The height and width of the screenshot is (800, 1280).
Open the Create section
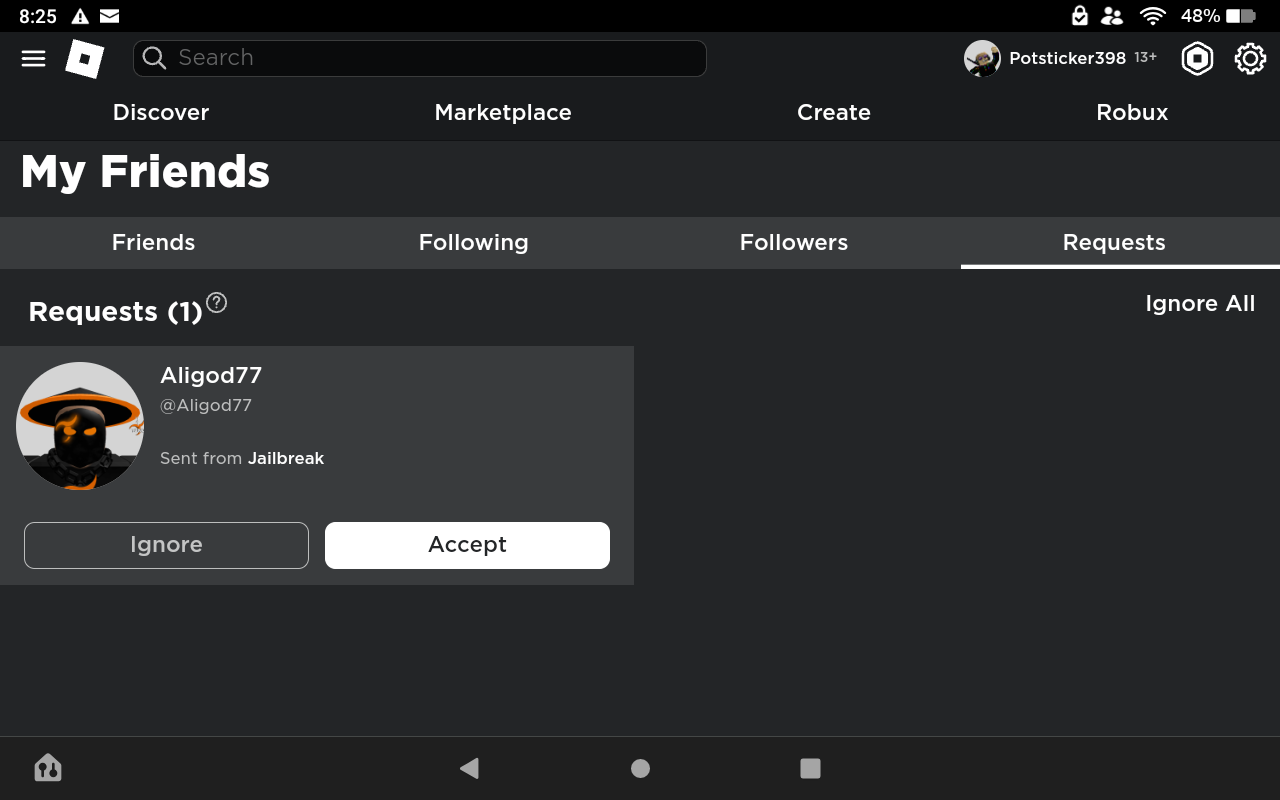pos(834,113)
